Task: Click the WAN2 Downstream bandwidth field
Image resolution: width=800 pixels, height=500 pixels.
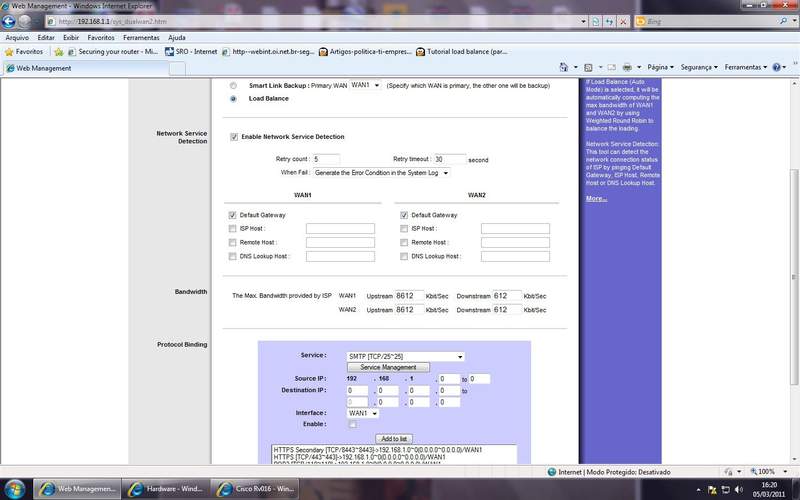Action: point(507,310)
